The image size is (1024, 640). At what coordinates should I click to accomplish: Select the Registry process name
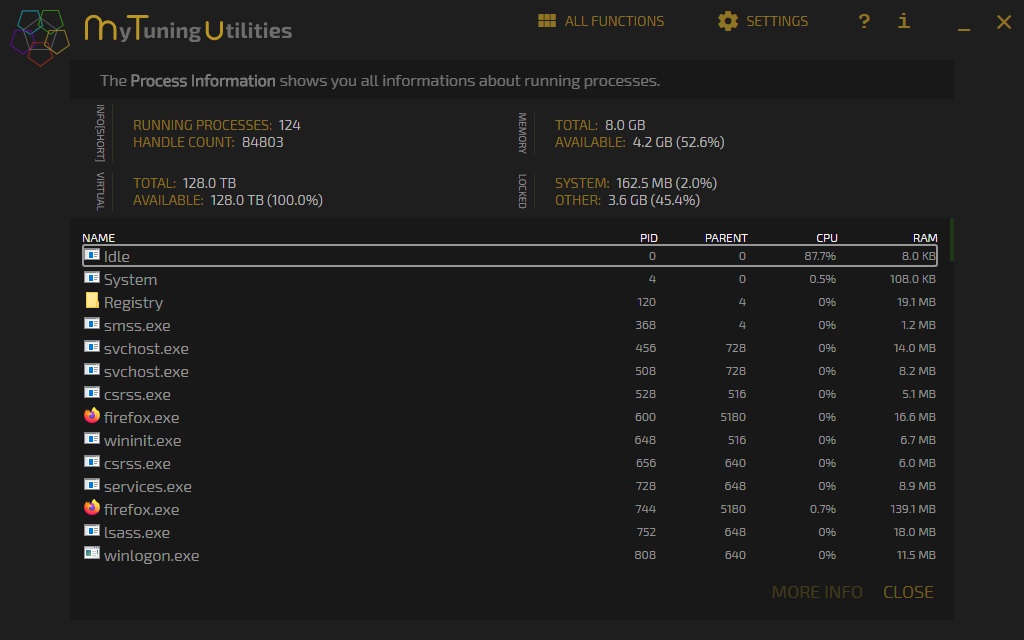coord(133,303)
